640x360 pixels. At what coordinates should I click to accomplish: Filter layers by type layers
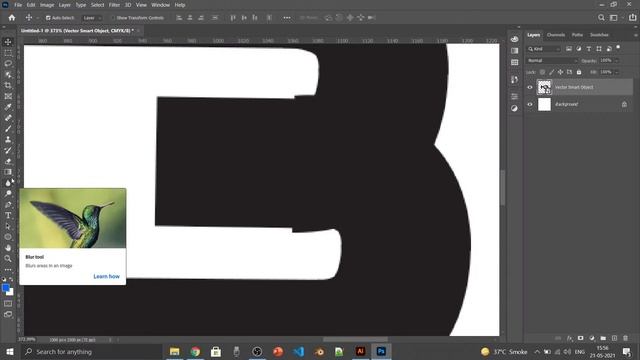(x=589, y=49)
